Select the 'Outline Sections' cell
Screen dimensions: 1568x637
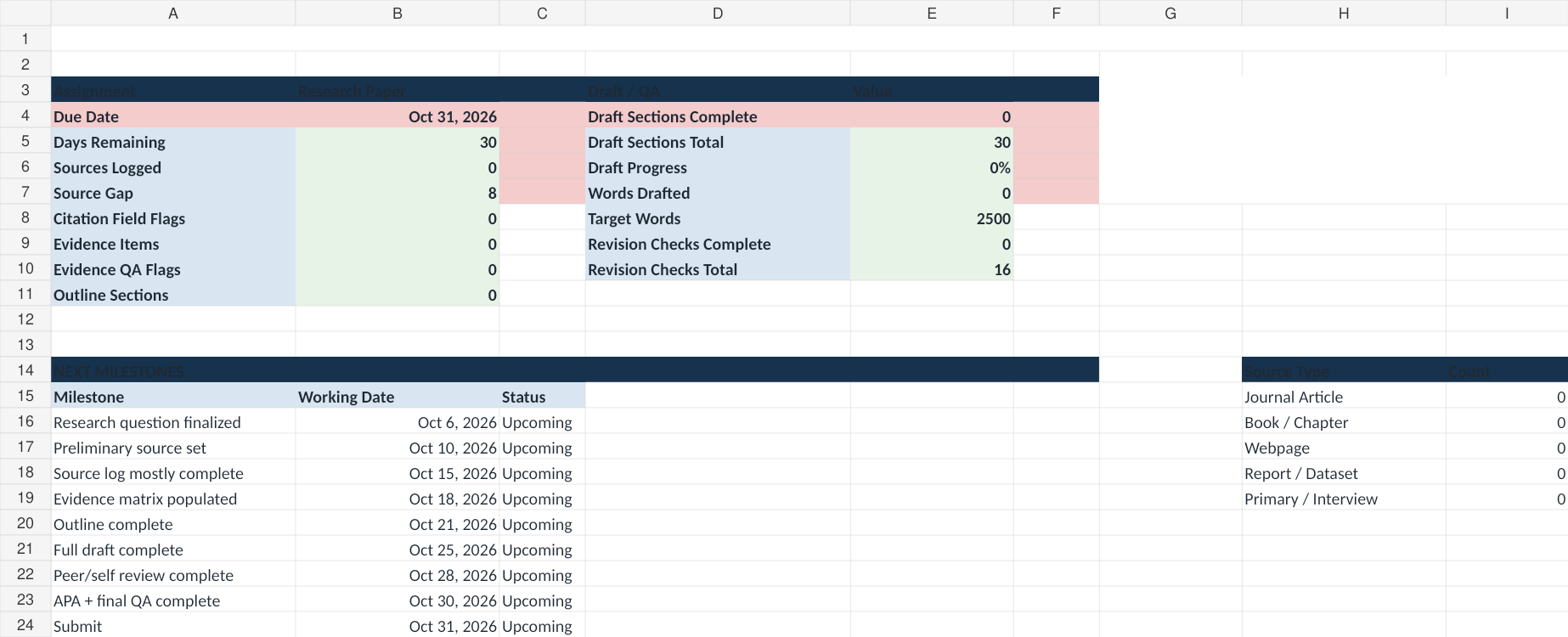[173, 295]
